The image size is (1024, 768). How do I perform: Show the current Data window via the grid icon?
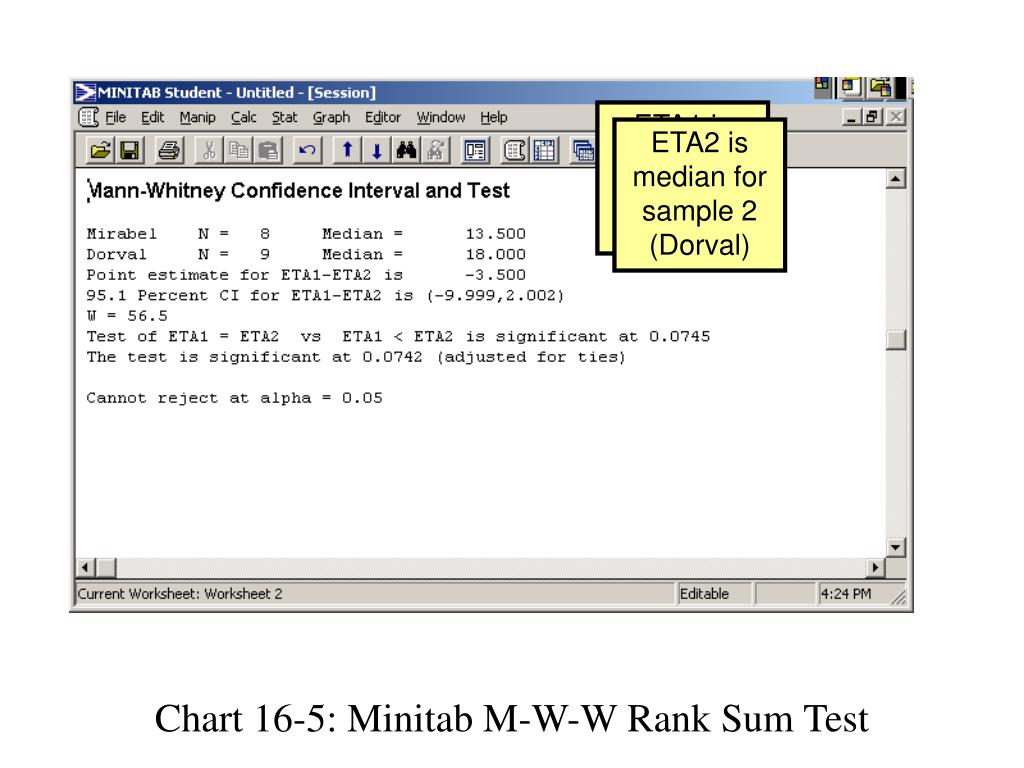point(544,151)
